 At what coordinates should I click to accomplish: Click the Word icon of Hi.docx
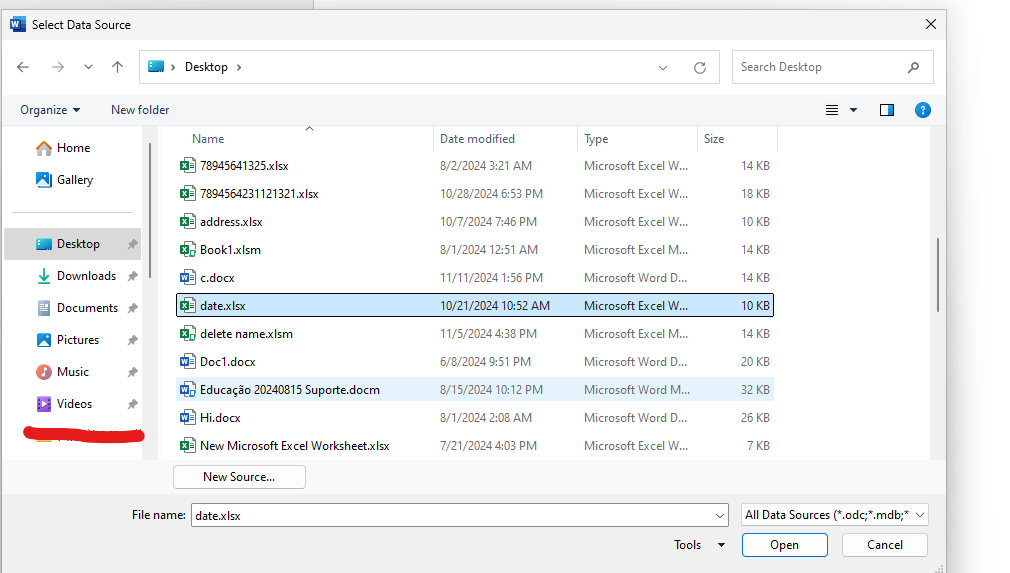(x=187, y=418)
